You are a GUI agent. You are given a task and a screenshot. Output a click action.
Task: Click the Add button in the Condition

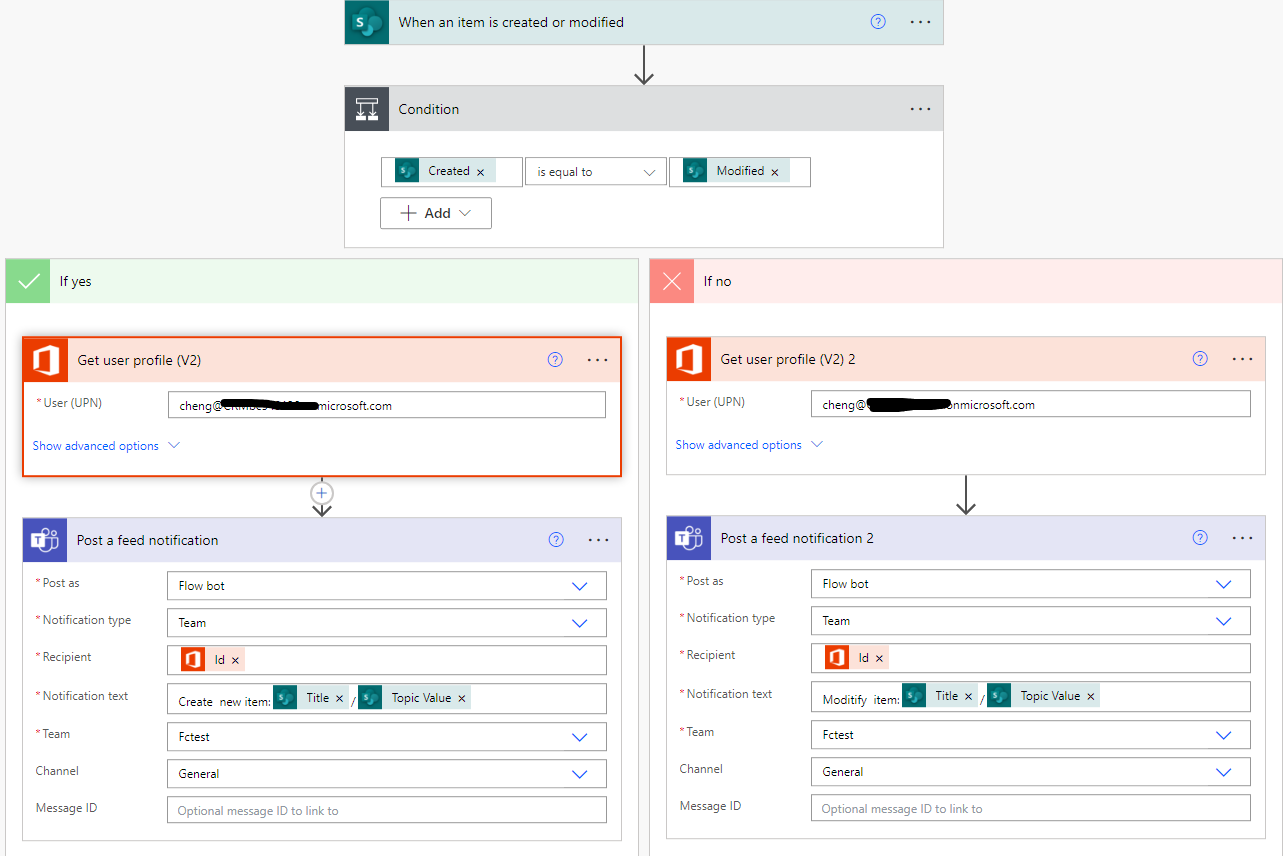[x=435, y=212]
